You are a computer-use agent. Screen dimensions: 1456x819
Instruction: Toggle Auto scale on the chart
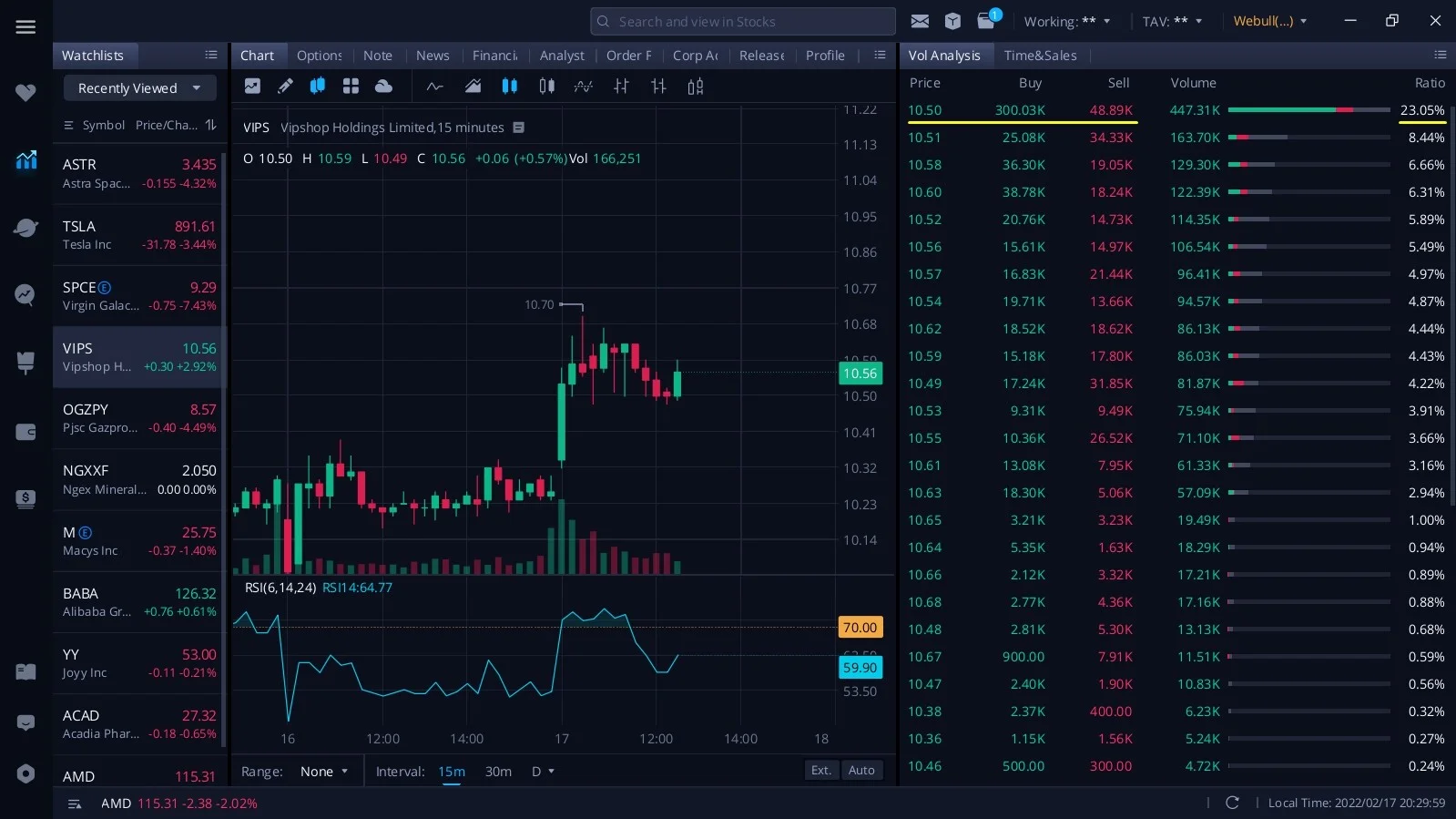click(x=861, y=770)
